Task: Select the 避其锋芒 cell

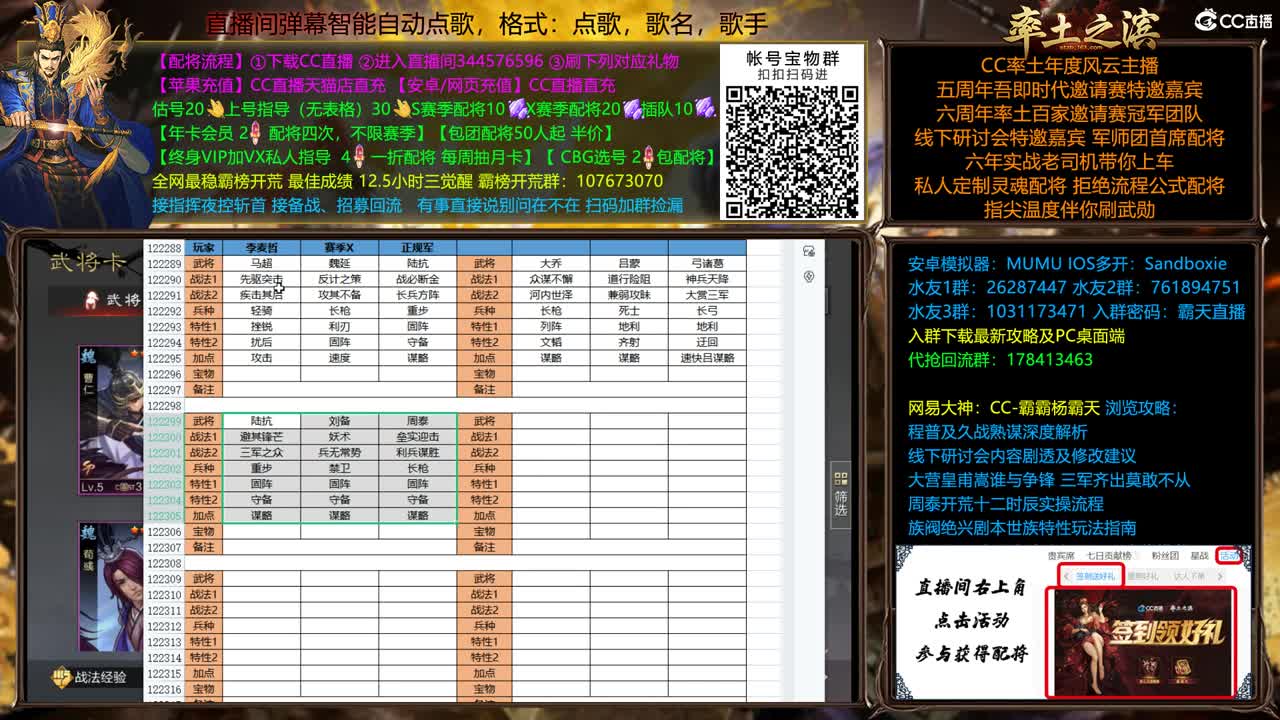Action: (x=261, y=437)
